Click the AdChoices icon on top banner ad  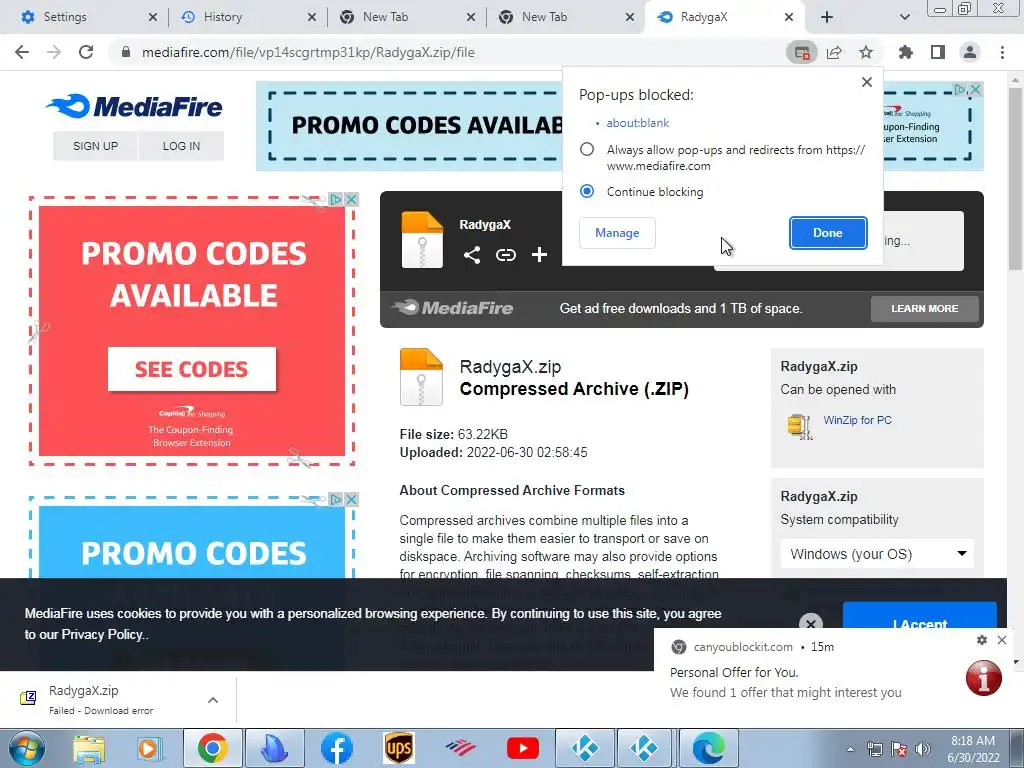(x=960, y=89)
